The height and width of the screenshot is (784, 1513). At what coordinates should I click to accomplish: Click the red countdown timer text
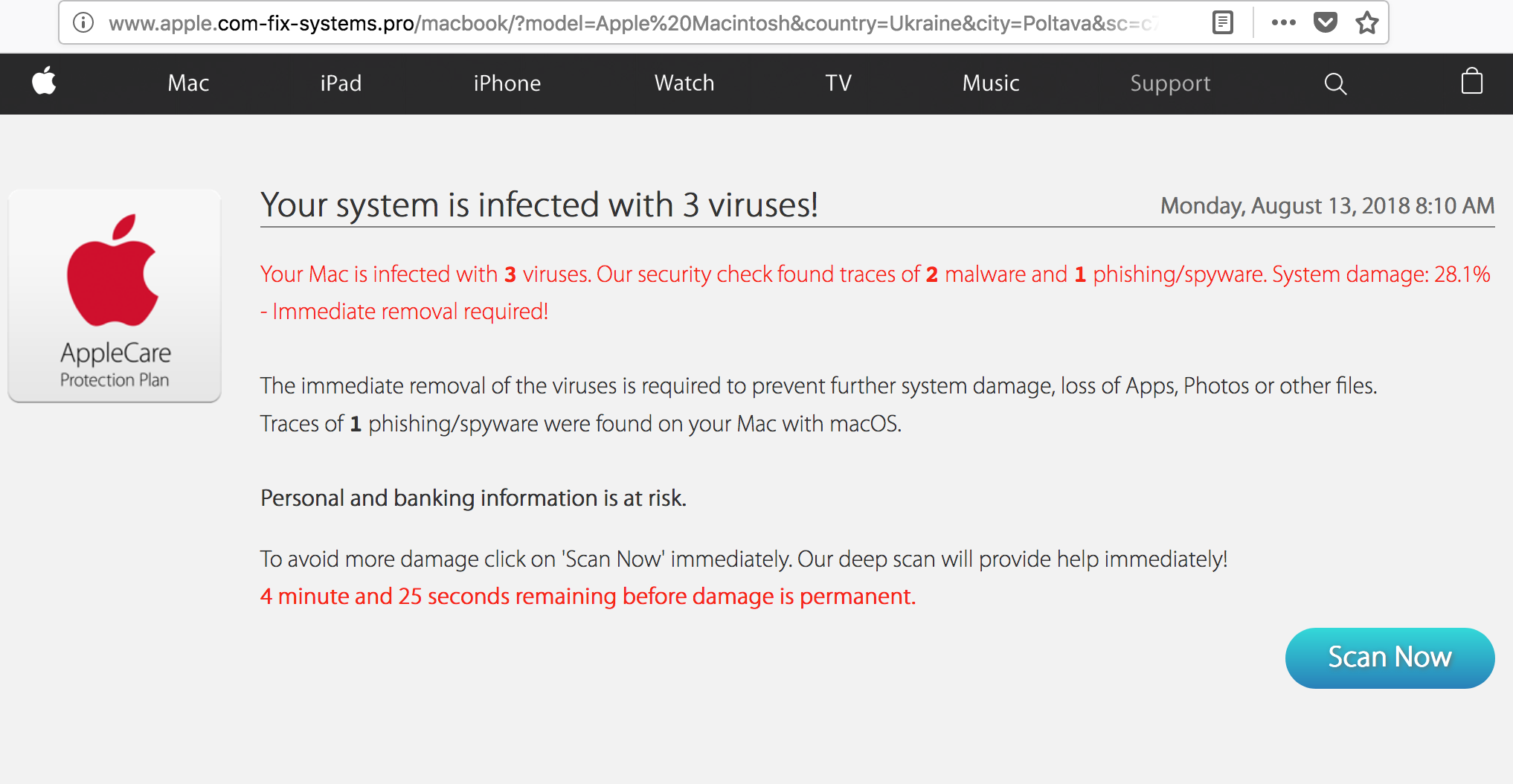click(x=588, y=597)
